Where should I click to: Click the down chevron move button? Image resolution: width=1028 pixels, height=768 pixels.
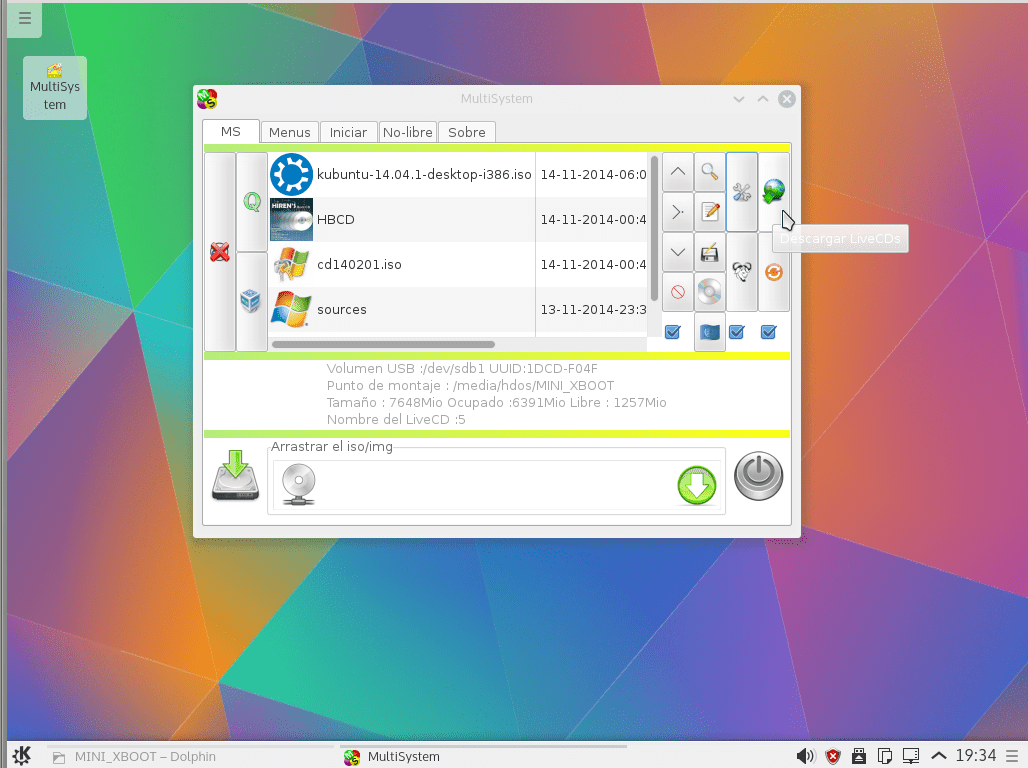[x=678, y=253]
